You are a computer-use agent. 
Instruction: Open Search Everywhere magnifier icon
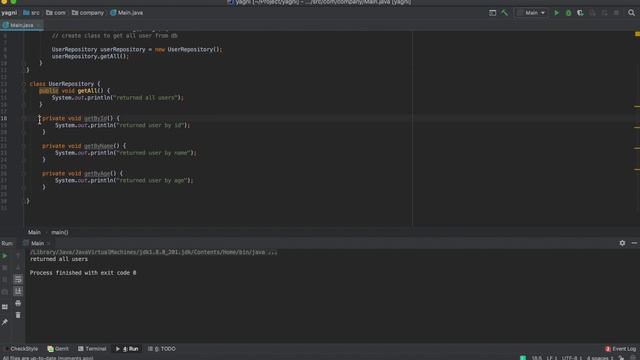(631, 13)
